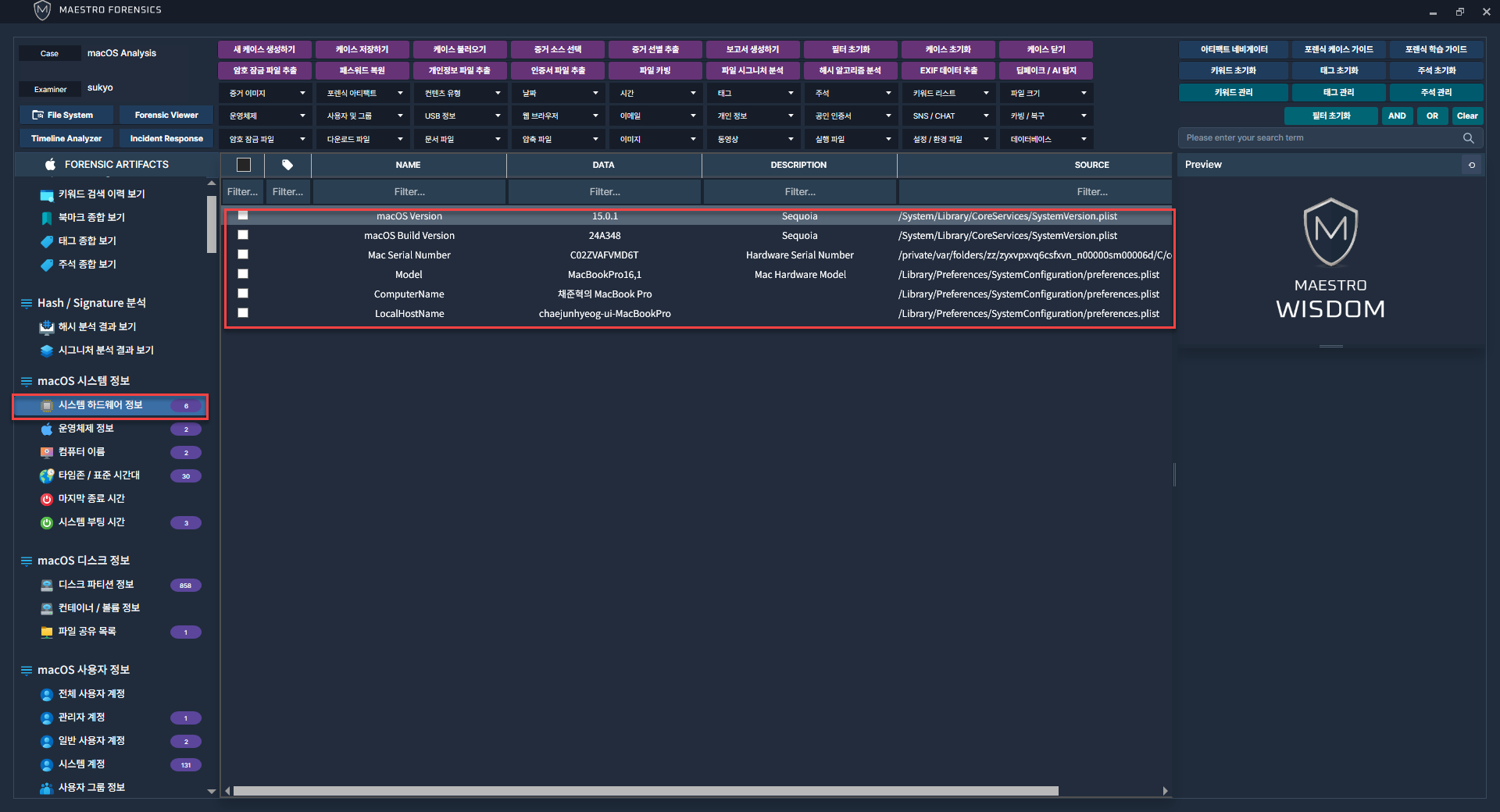Check the select-all checkbox in table header

[x=244, y=165]
